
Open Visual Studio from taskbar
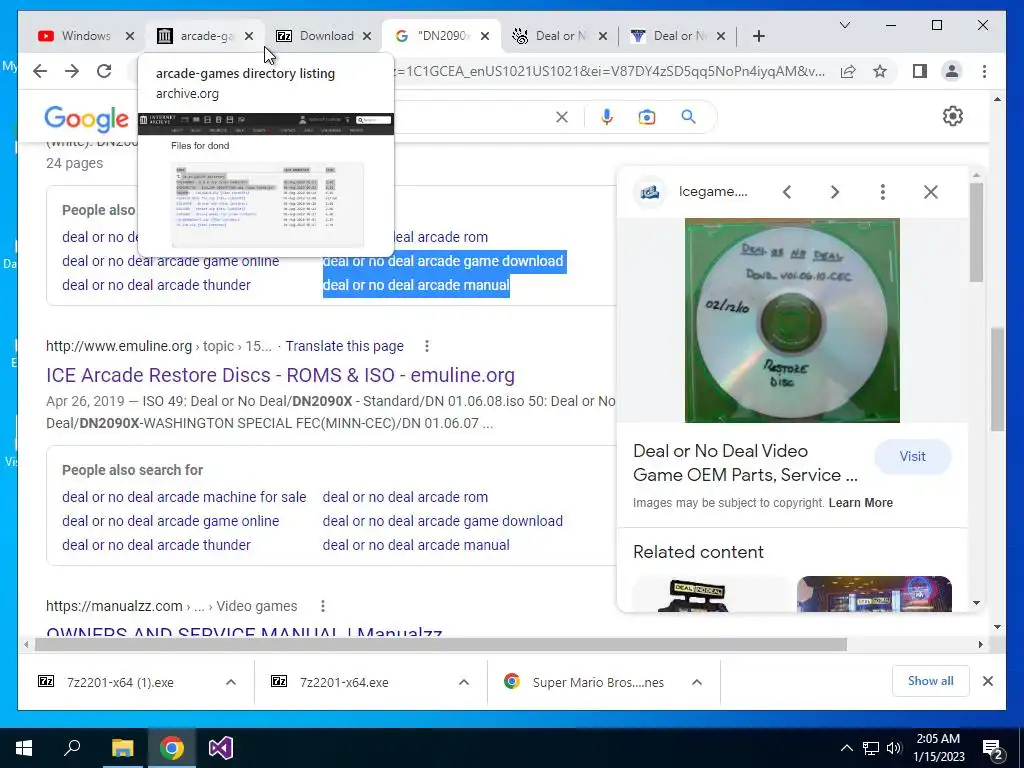(x=221, y=748)
